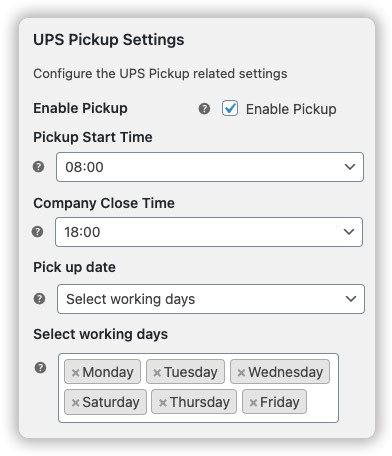This screenshot has height=456, width=392.
Task: Click help icon for Select working days
Action: coord(40,368)
